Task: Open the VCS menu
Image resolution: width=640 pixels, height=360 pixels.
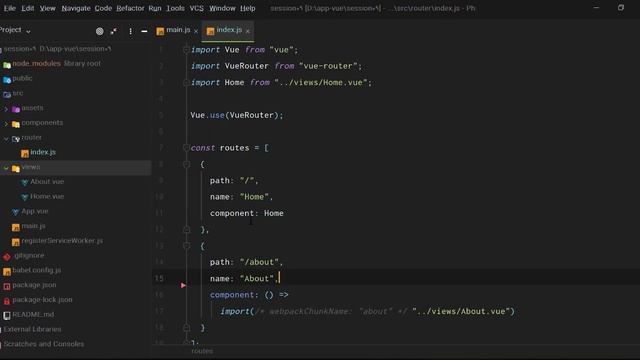Action: point(196,8)
